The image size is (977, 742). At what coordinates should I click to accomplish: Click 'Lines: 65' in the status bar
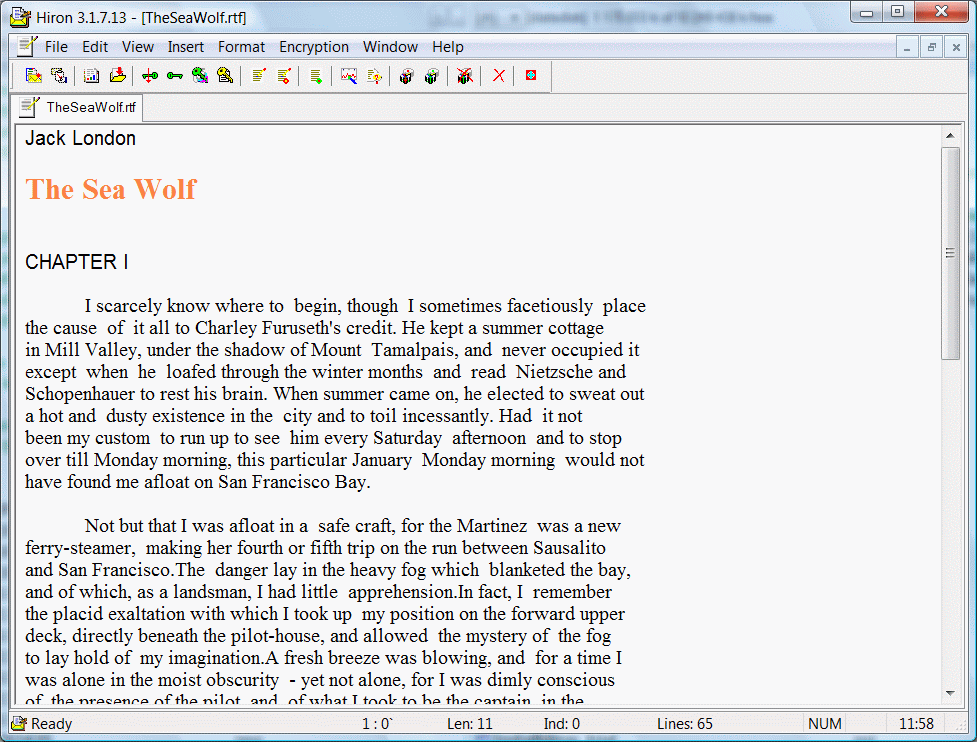tap(685, 723)
